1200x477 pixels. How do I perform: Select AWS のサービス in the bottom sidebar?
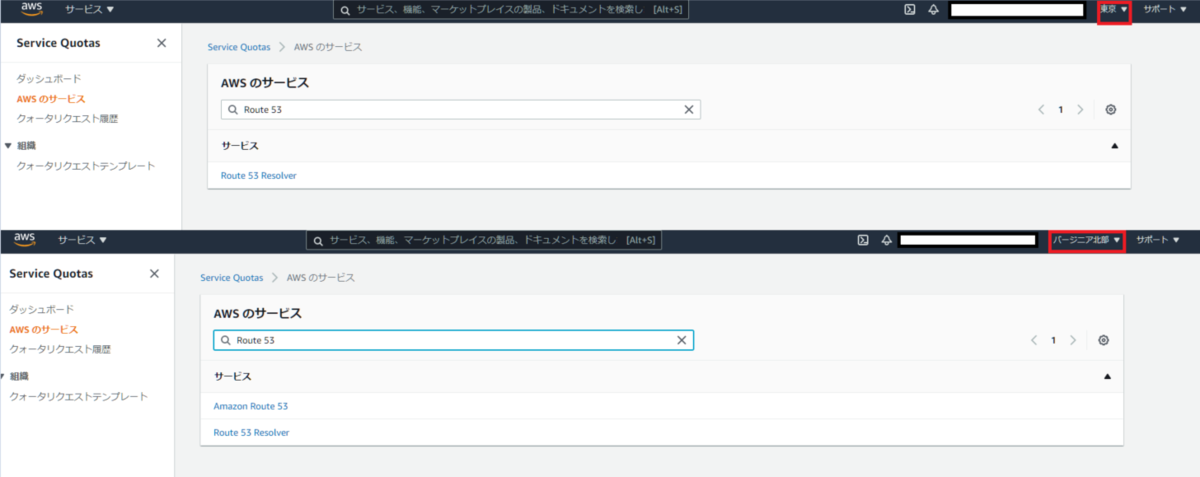click(x=43, y=329)
